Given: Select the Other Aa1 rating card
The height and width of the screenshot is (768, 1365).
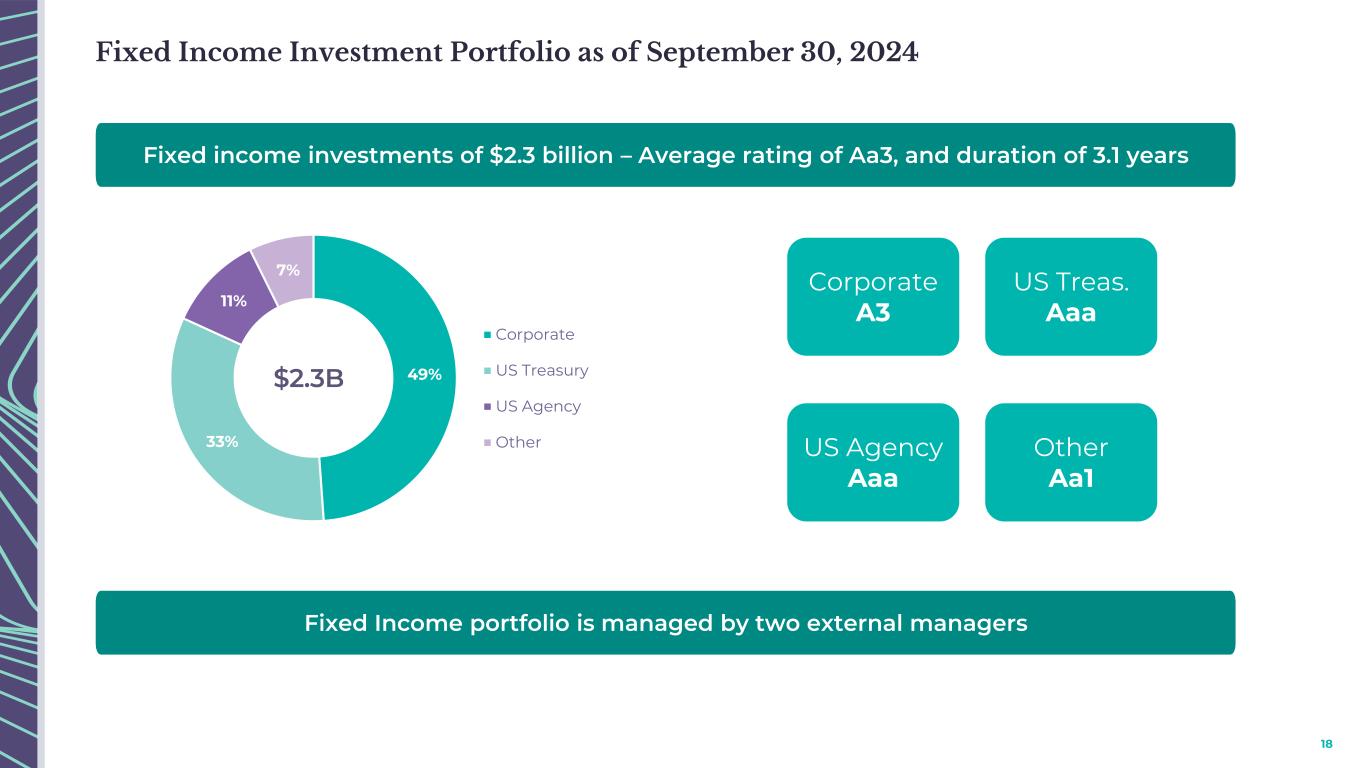Looking at the screenshot, I should pyautogui.click(x=1070, y=462).
